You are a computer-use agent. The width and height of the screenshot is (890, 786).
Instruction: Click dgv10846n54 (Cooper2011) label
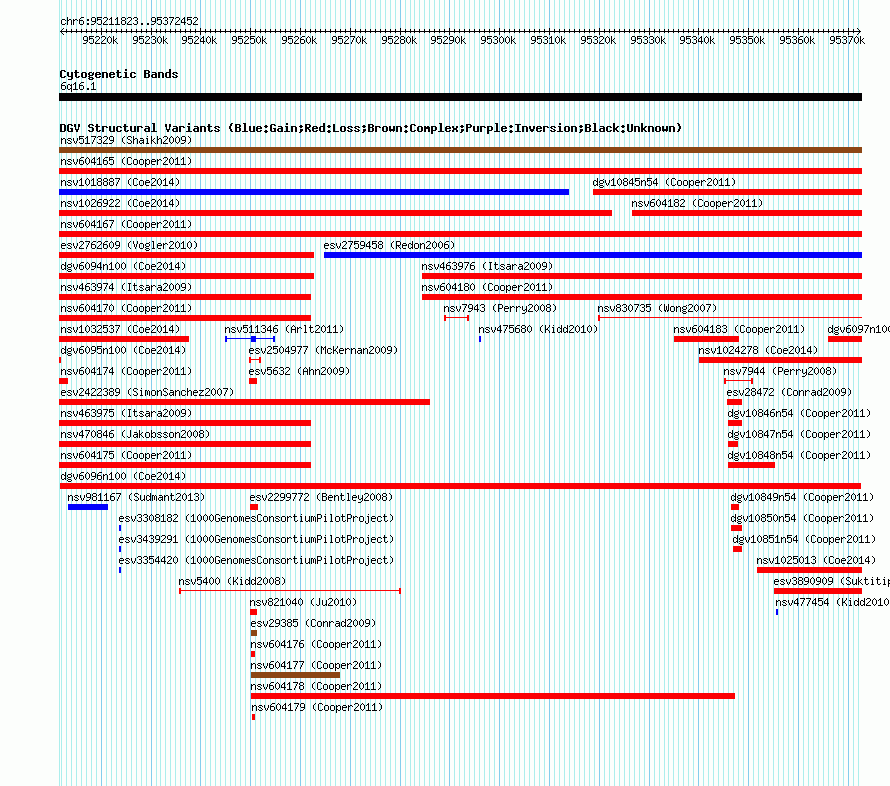[x=799, y=413]
